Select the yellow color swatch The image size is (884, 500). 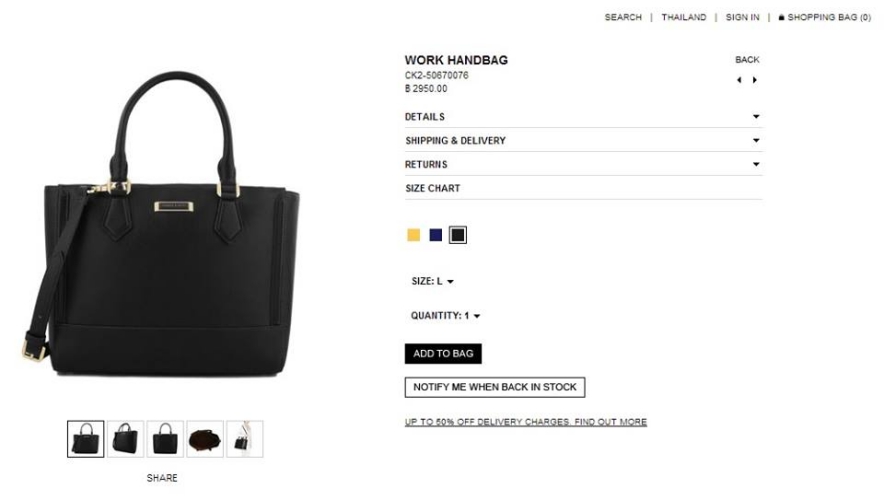[x=414, y=235]
